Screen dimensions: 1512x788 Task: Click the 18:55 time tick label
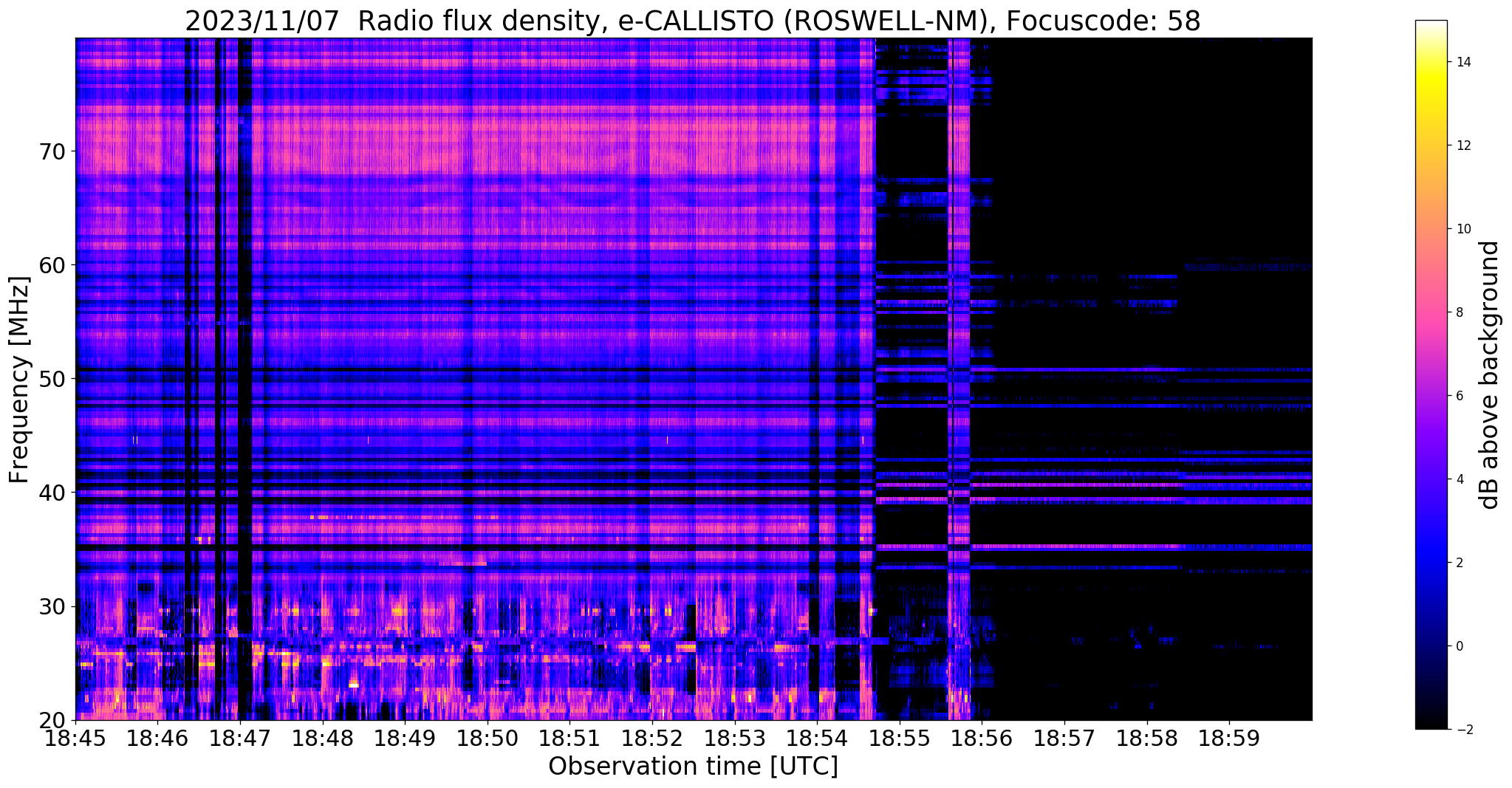tap(900, 737)
